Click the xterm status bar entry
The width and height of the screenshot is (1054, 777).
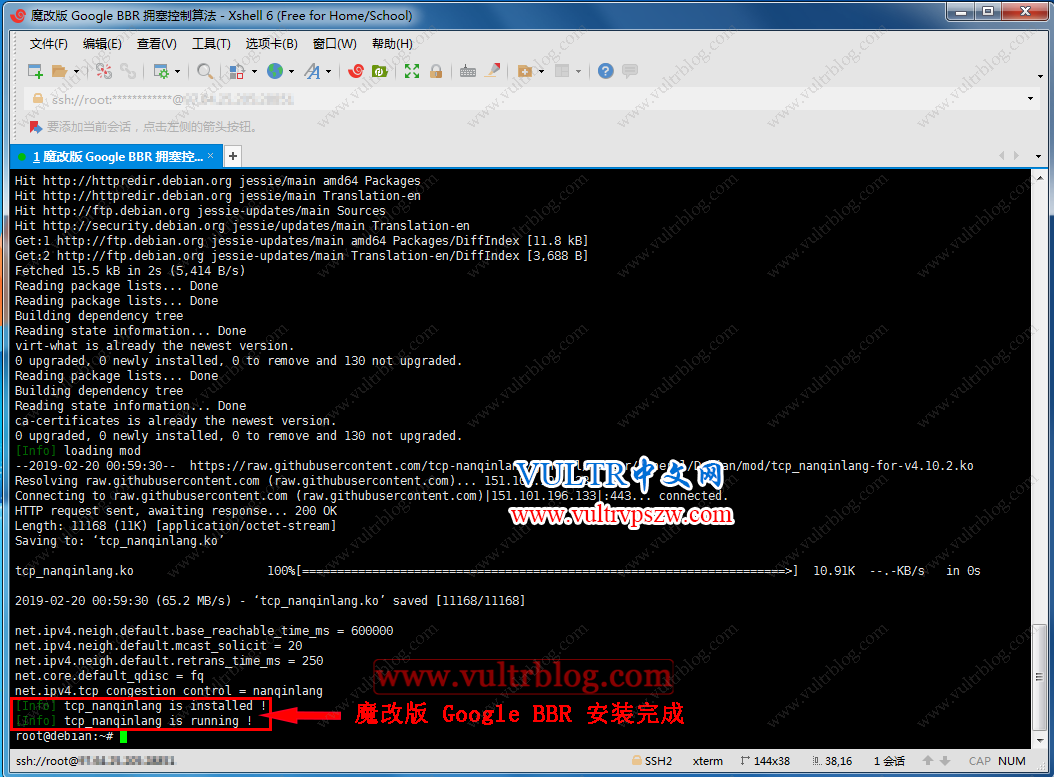pos(708,761)
